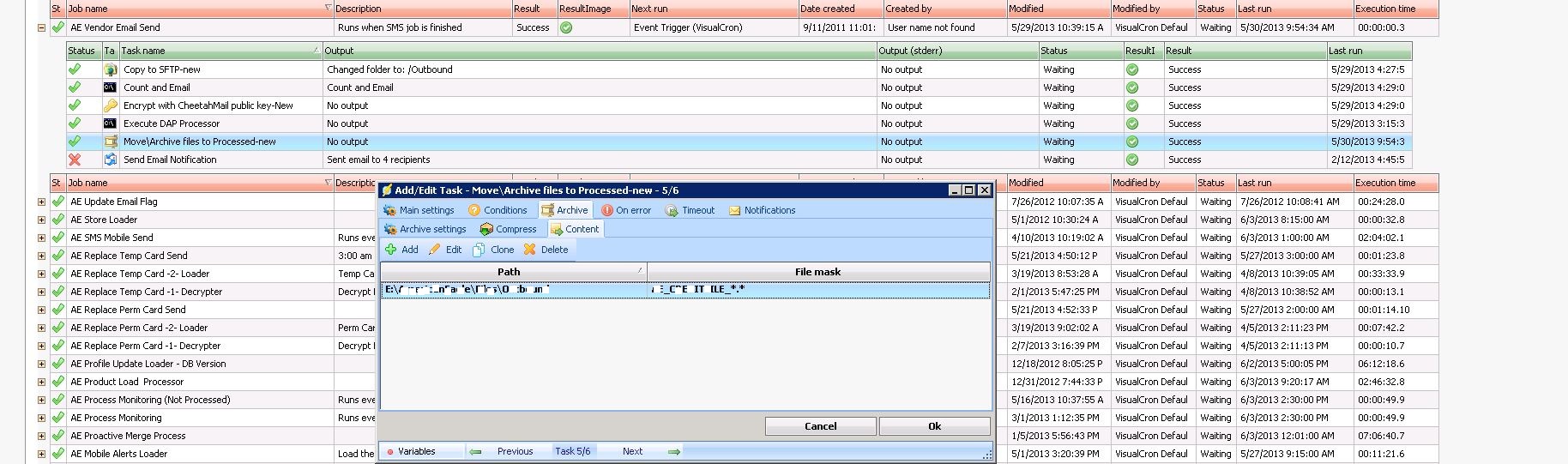Viewport: 1568px width, 464px height.
Task: Click the Edit pencil icon
Action: coord(435,250)
